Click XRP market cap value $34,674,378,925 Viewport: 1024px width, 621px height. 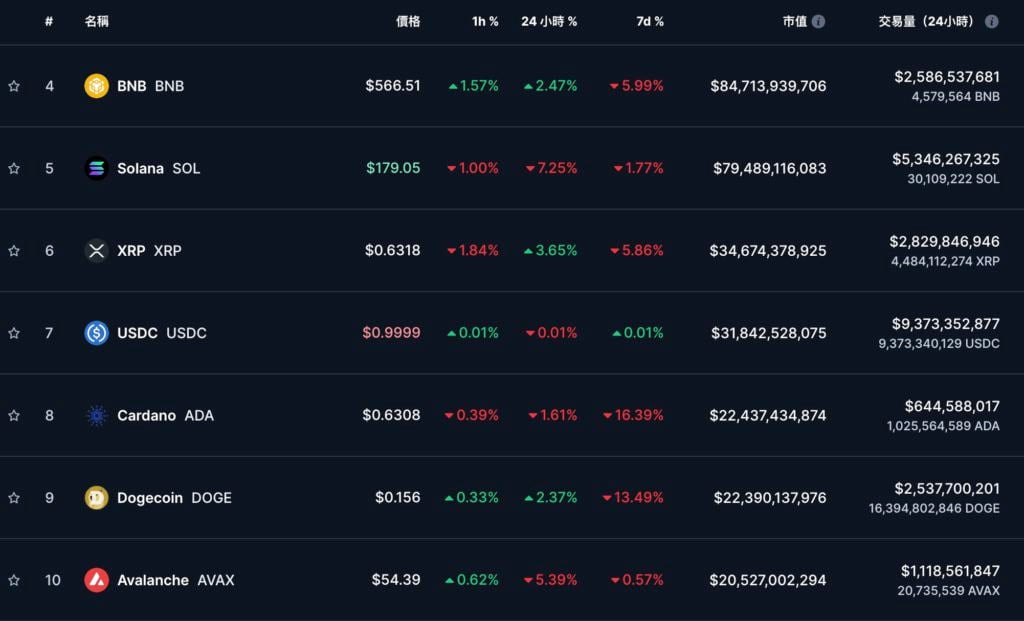coord(769,250)
